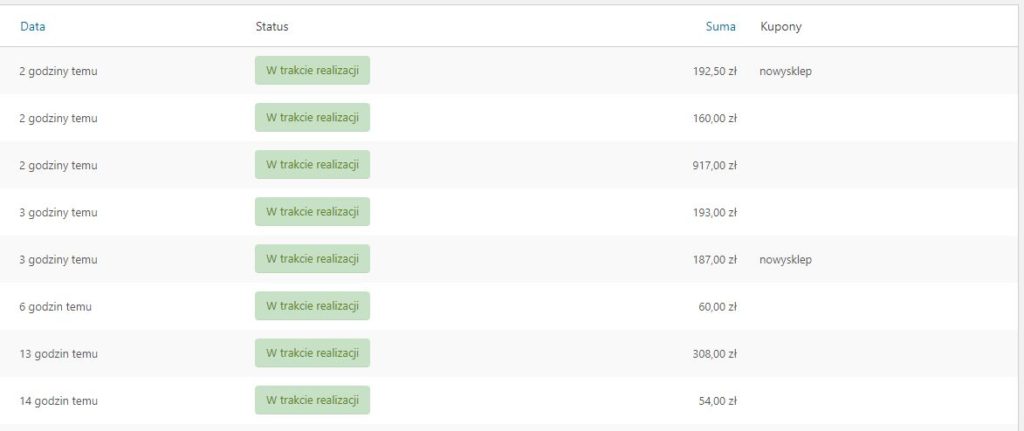Click the Kupony column header
The width and height of the screenshot is (1024, 431).
pyautogui.click(x=781, y=27)
